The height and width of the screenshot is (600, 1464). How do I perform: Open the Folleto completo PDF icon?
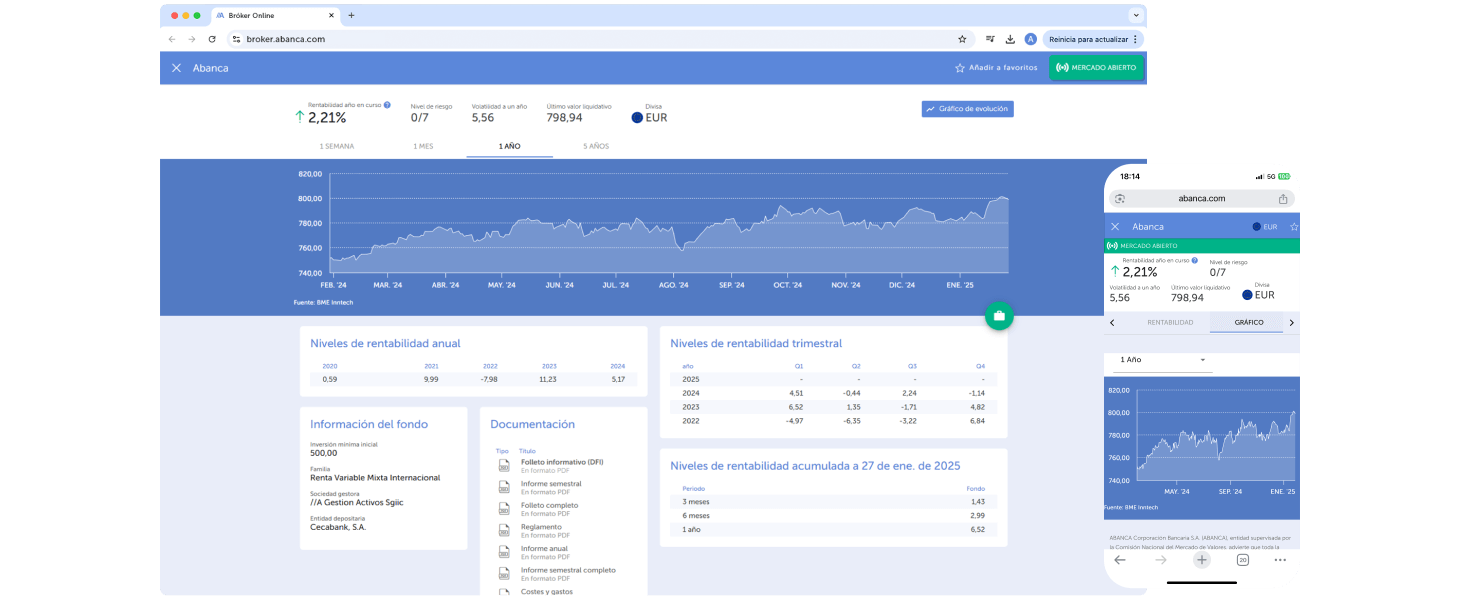click(x=504, y=508)
